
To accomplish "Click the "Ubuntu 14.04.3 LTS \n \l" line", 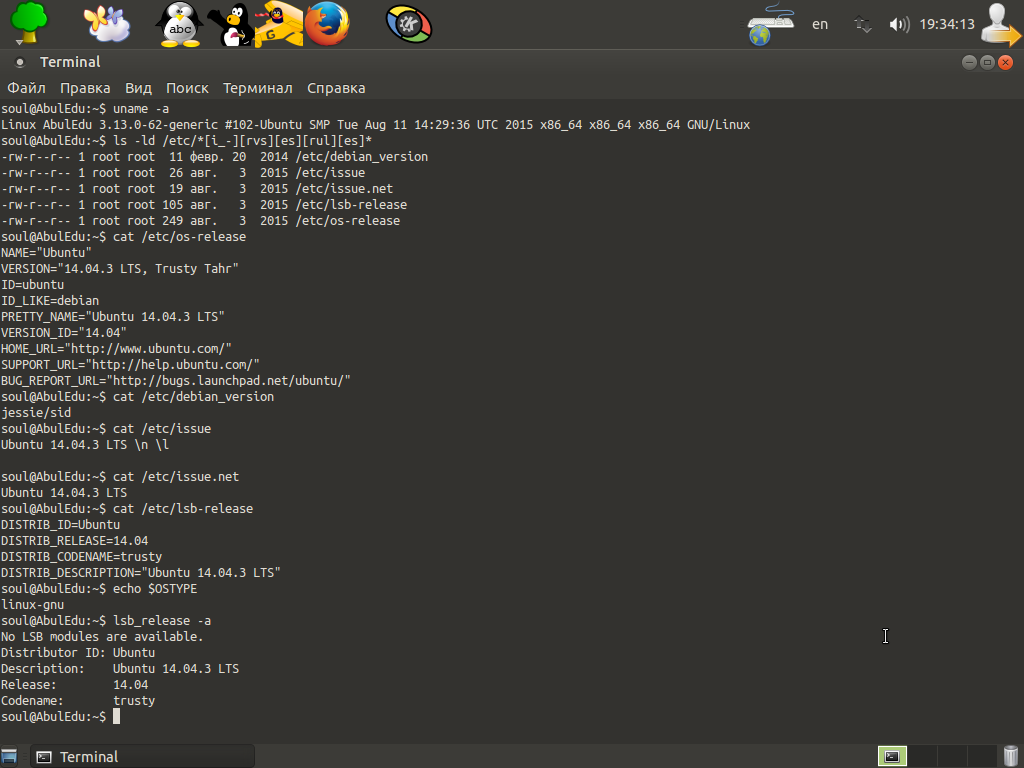I will click(85, 445).
